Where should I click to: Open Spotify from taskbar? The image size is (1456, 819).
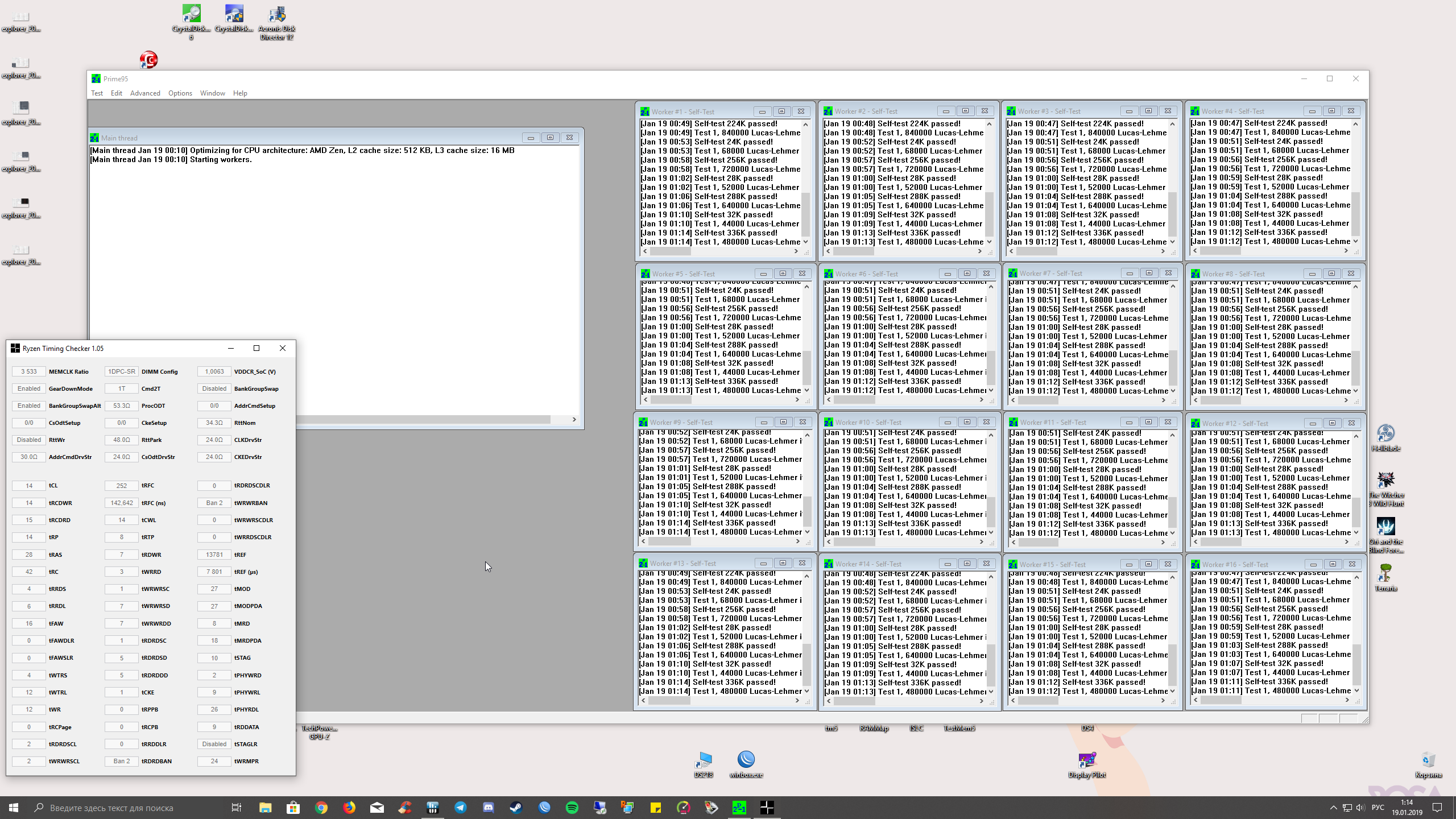tap(572, 808)
